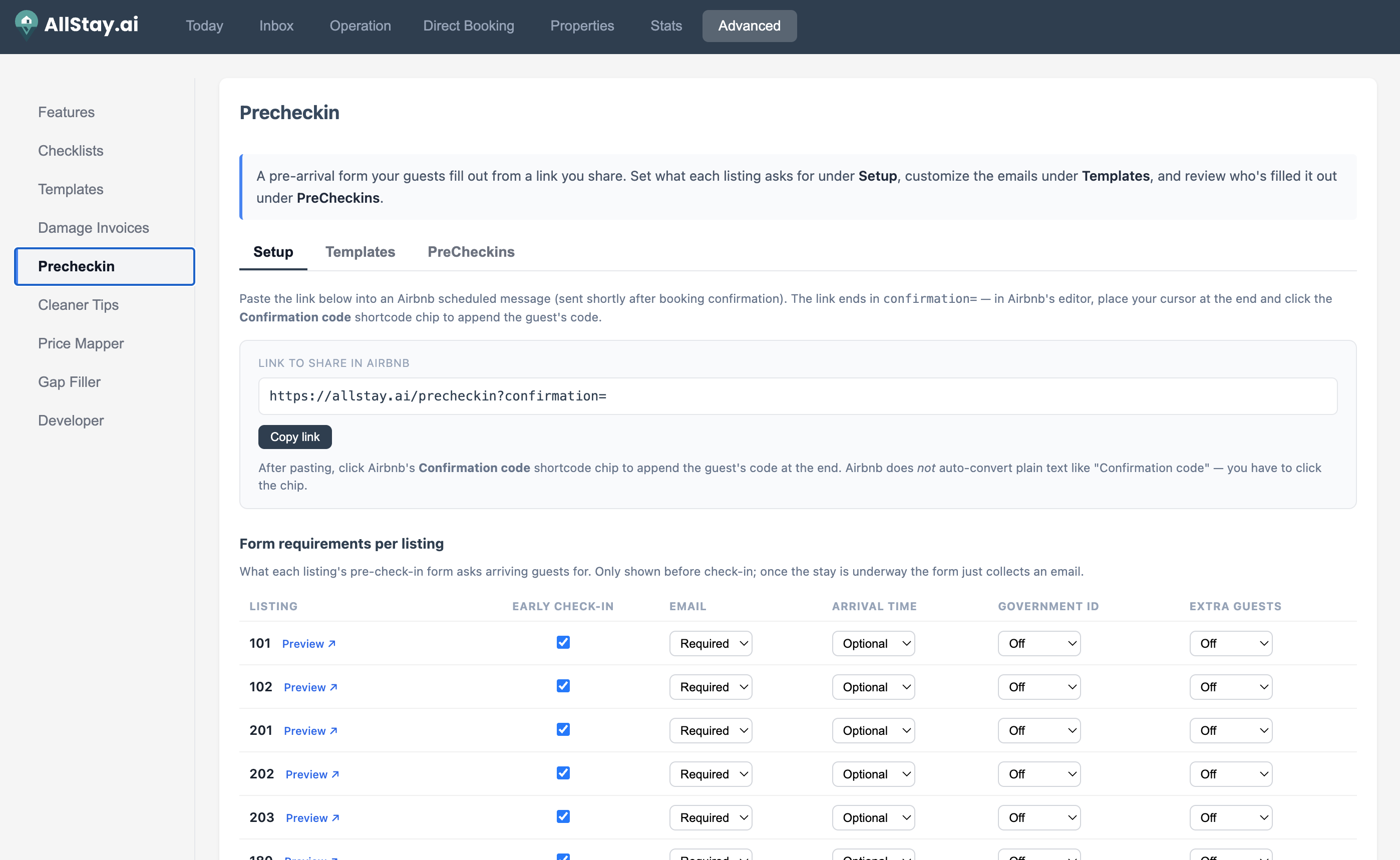Image resolution: width=1400 pixels, height=860 pixels.
Task: Open Email dropdown for listing 101
Action: coord(711,643)
